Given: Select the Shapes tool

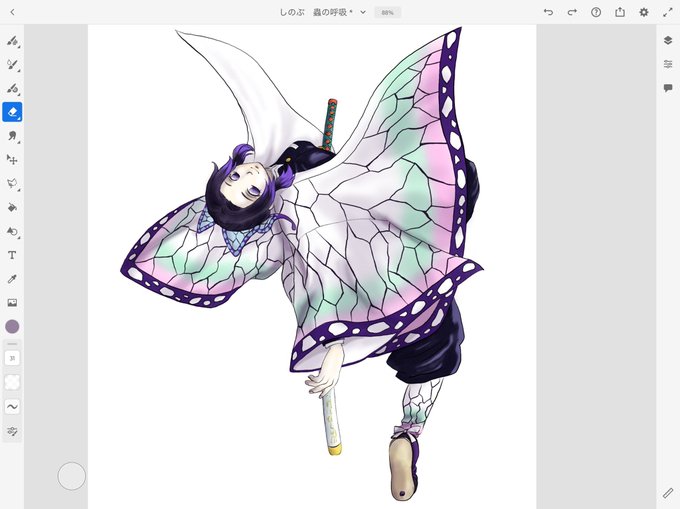Looking at the screenshot, I should pos(12,231).
